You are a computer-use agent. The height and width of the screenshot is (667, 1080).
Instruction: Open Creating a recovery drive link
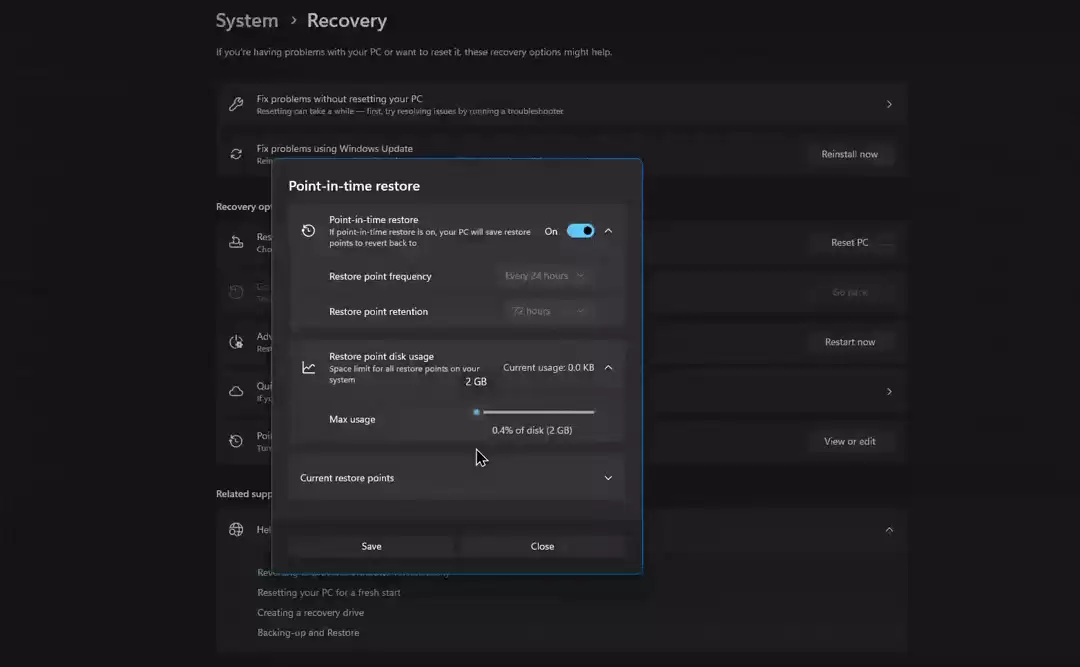(311, 613)
